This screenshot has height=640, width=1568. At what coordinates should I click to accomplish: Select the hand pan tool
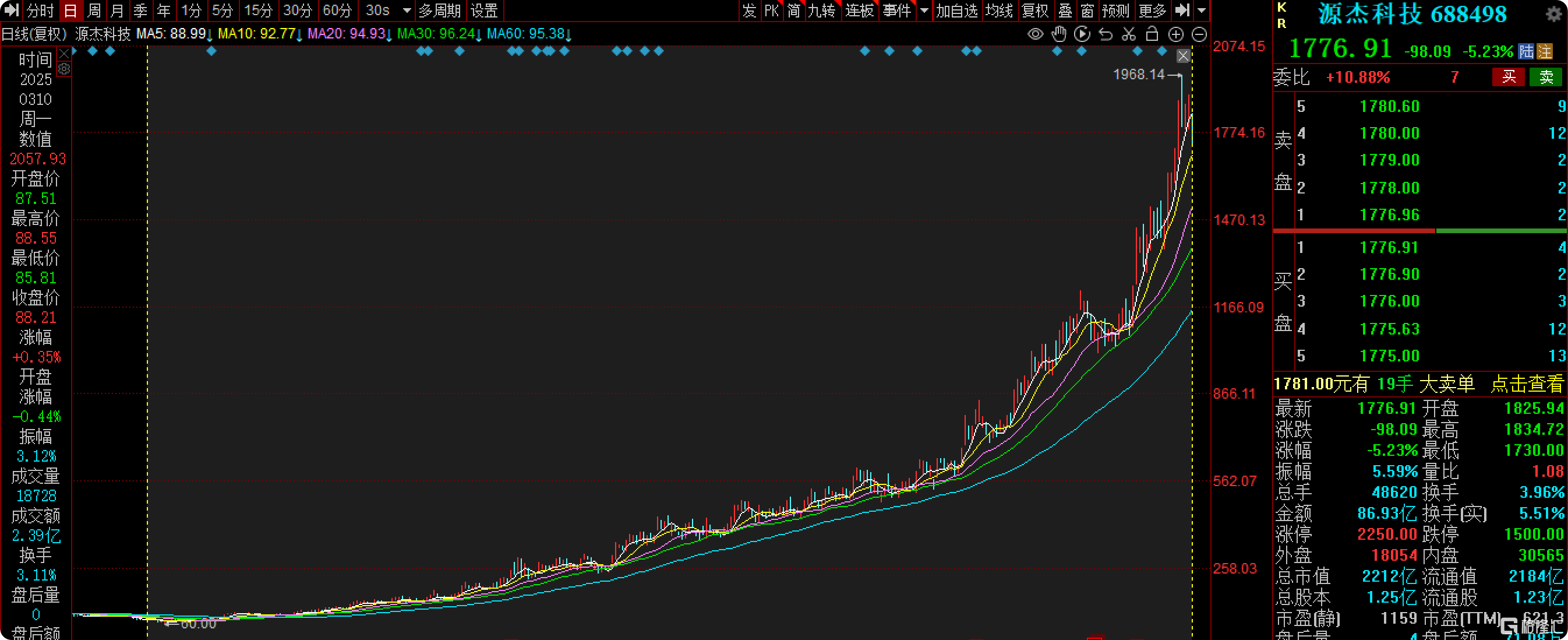[x=1059, y=34]
